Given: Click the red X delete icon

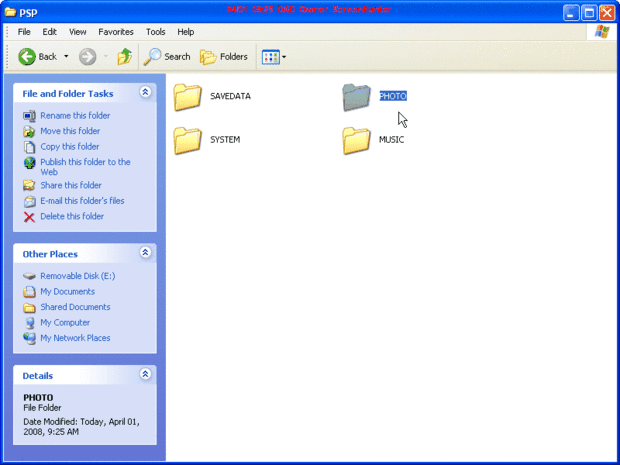Looking at the screenshot, I should click(29, 217).
